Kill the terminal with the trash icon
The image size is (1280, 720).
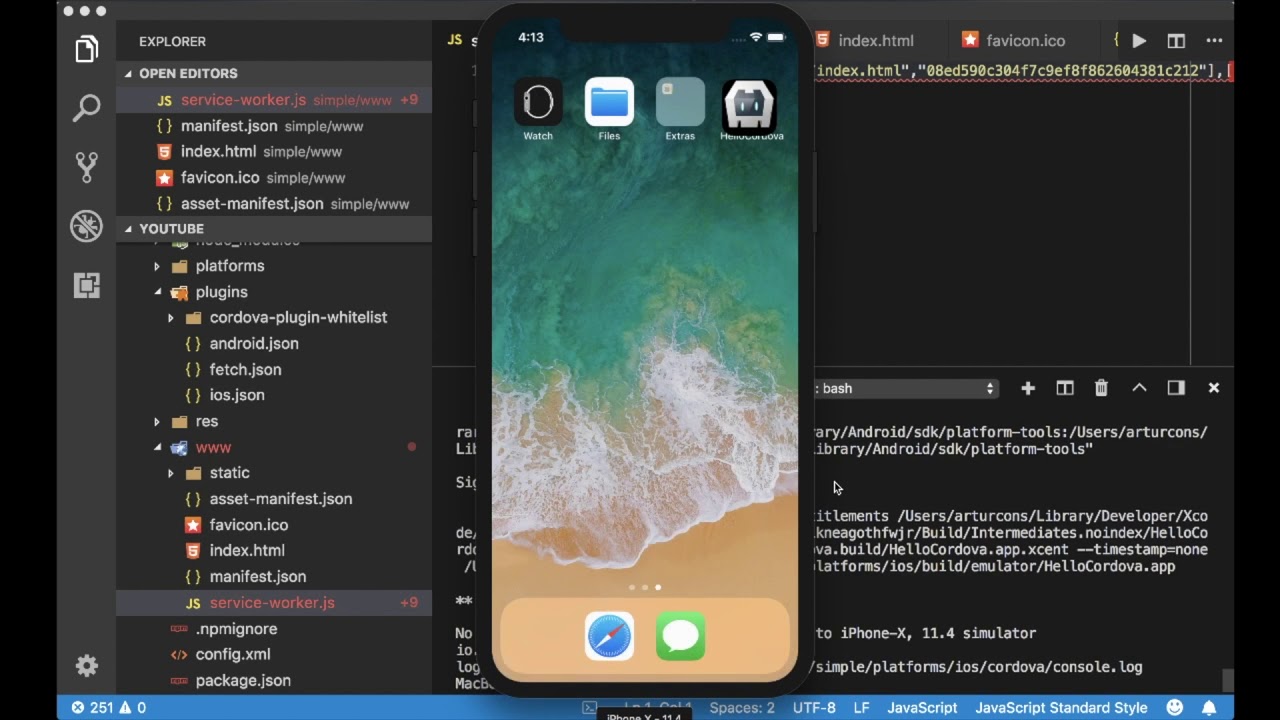tap(1101, 388)
